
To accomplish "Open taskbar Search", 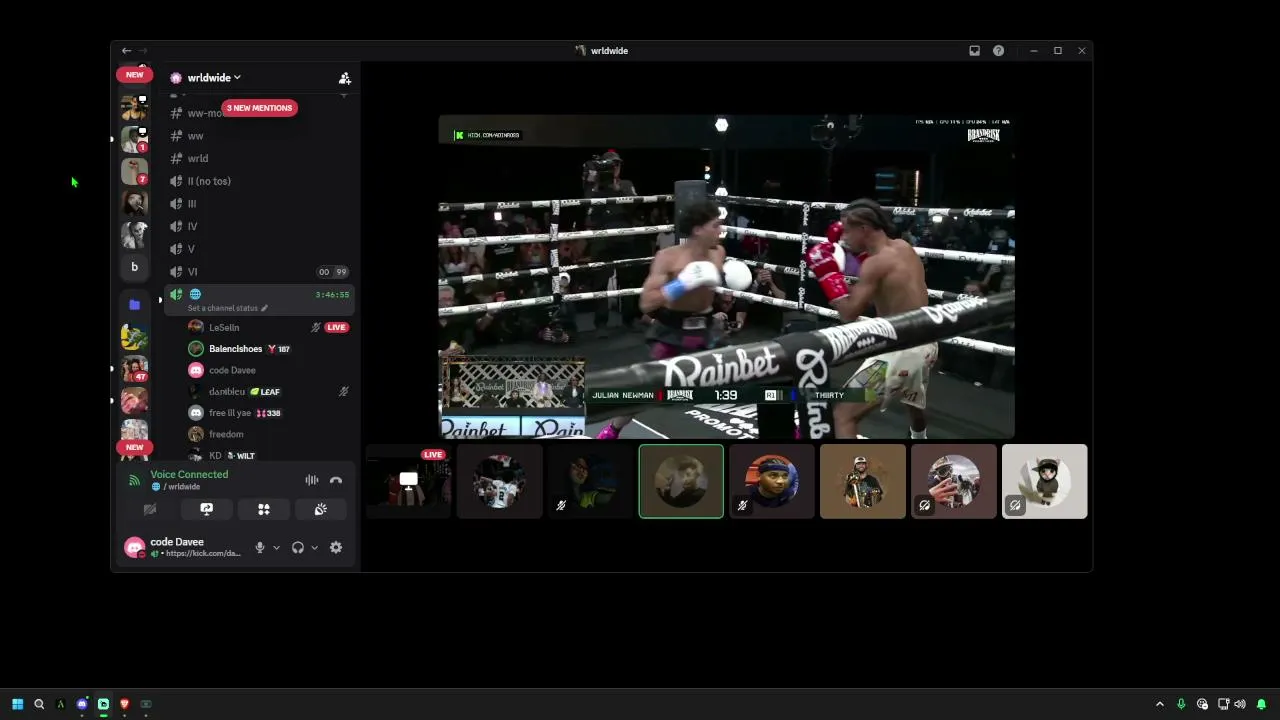I will click(x=39, y=704).
